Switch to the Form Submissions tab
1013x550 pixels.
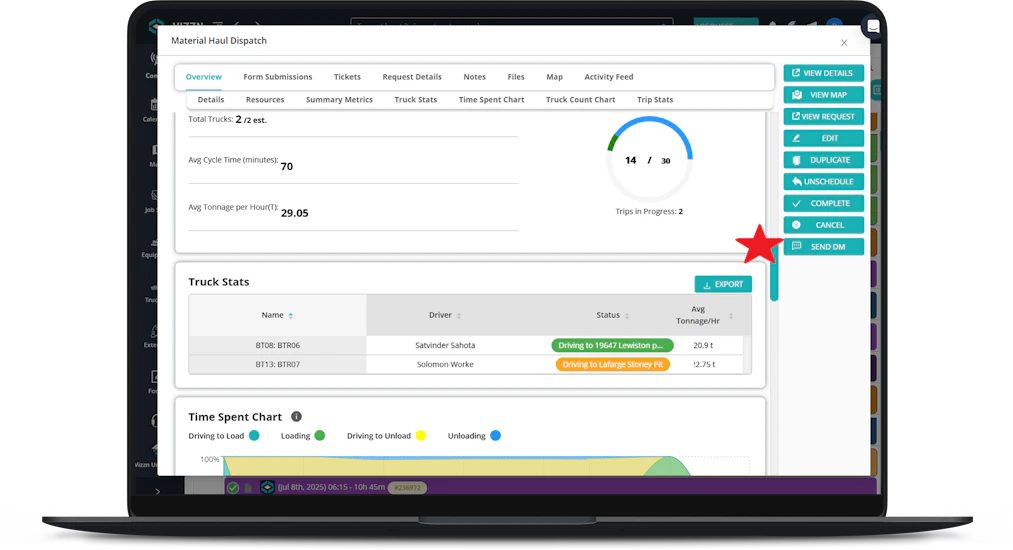point(278,77)
